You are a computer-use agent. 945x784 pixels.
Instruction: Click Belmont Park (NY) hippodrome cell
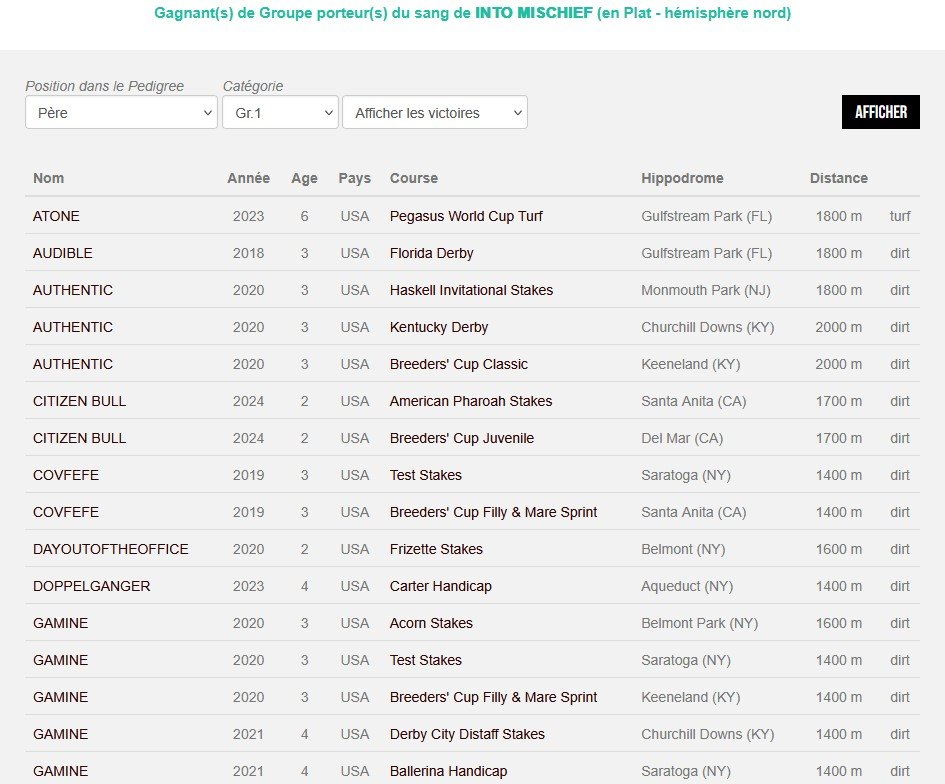700,623
